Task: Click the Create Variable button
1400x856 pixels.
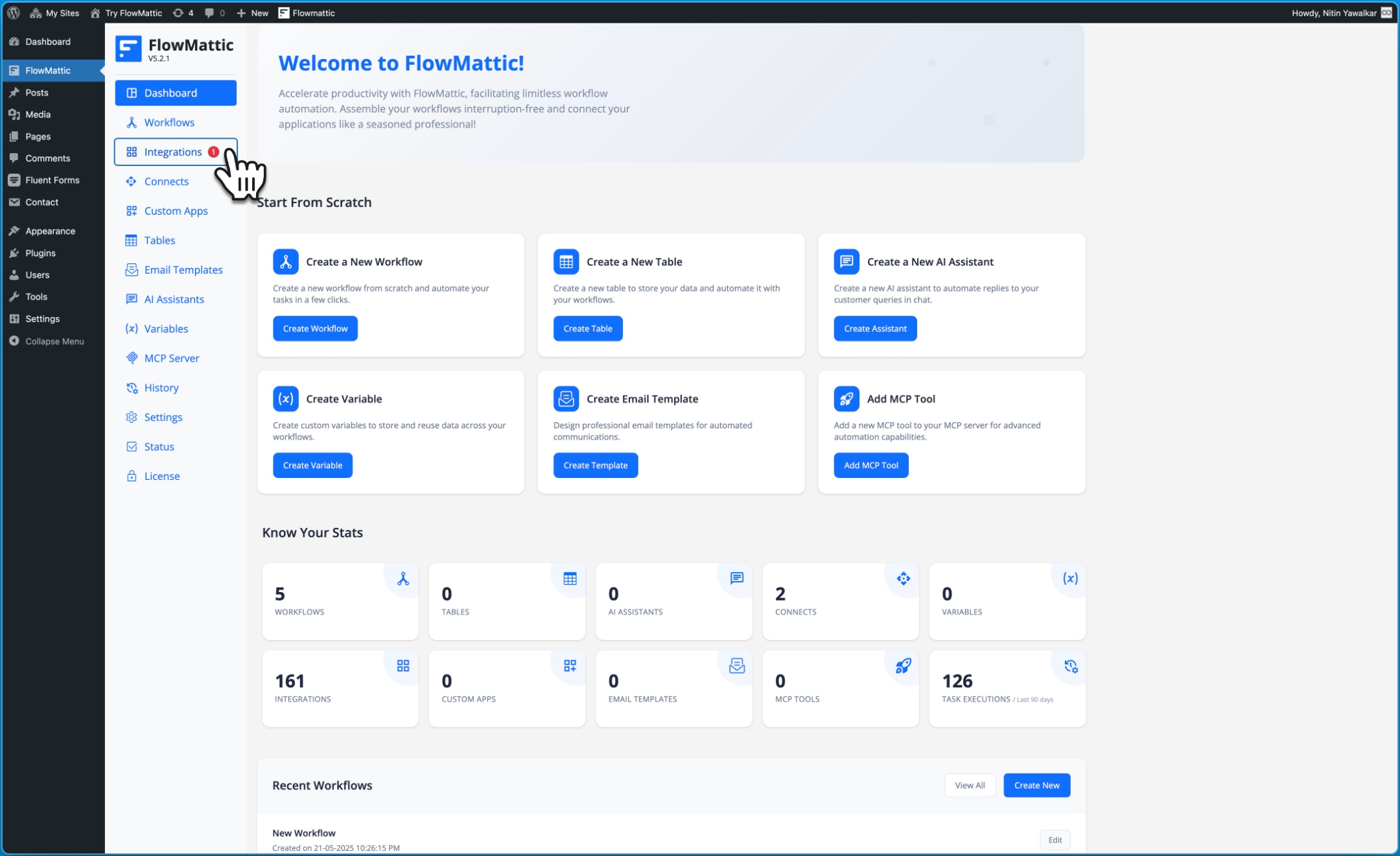Action: point(312,465)
